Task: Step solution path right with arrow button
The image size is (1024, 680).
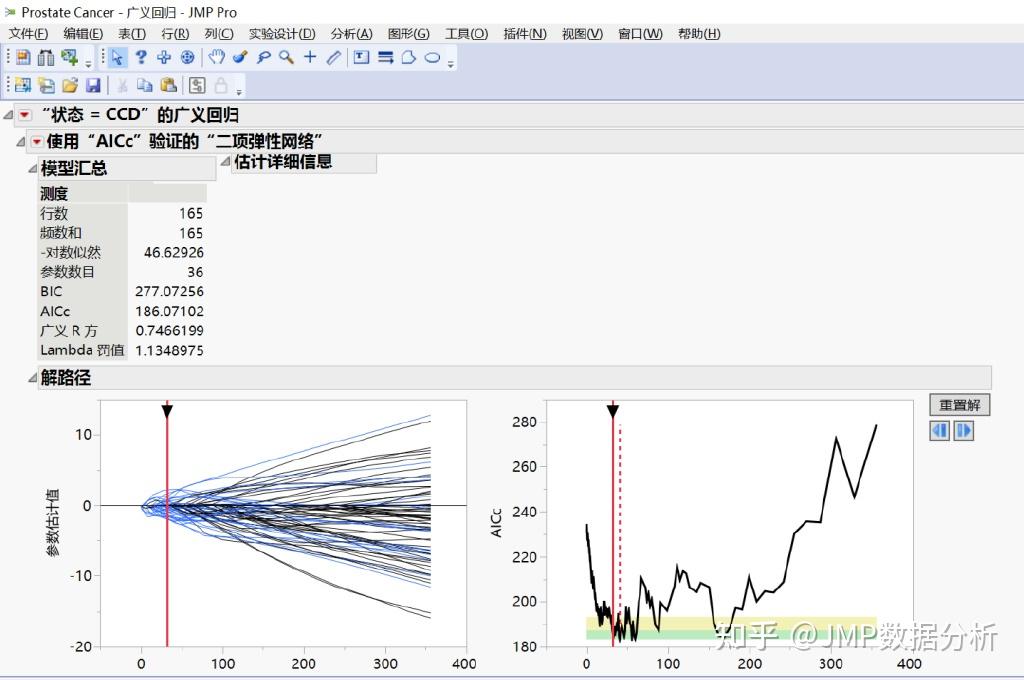Action: tap(964, 431)
